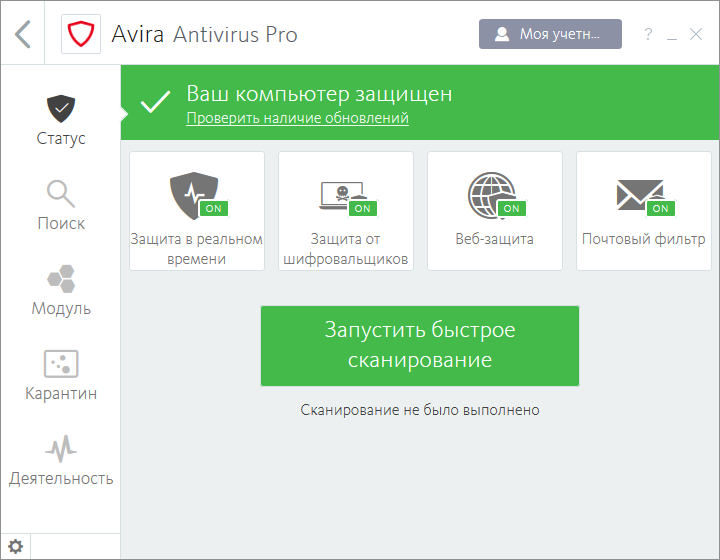Click the white checkmark in green banner
The height and width of the screenshot is (560, 720).
pos(155,101)
